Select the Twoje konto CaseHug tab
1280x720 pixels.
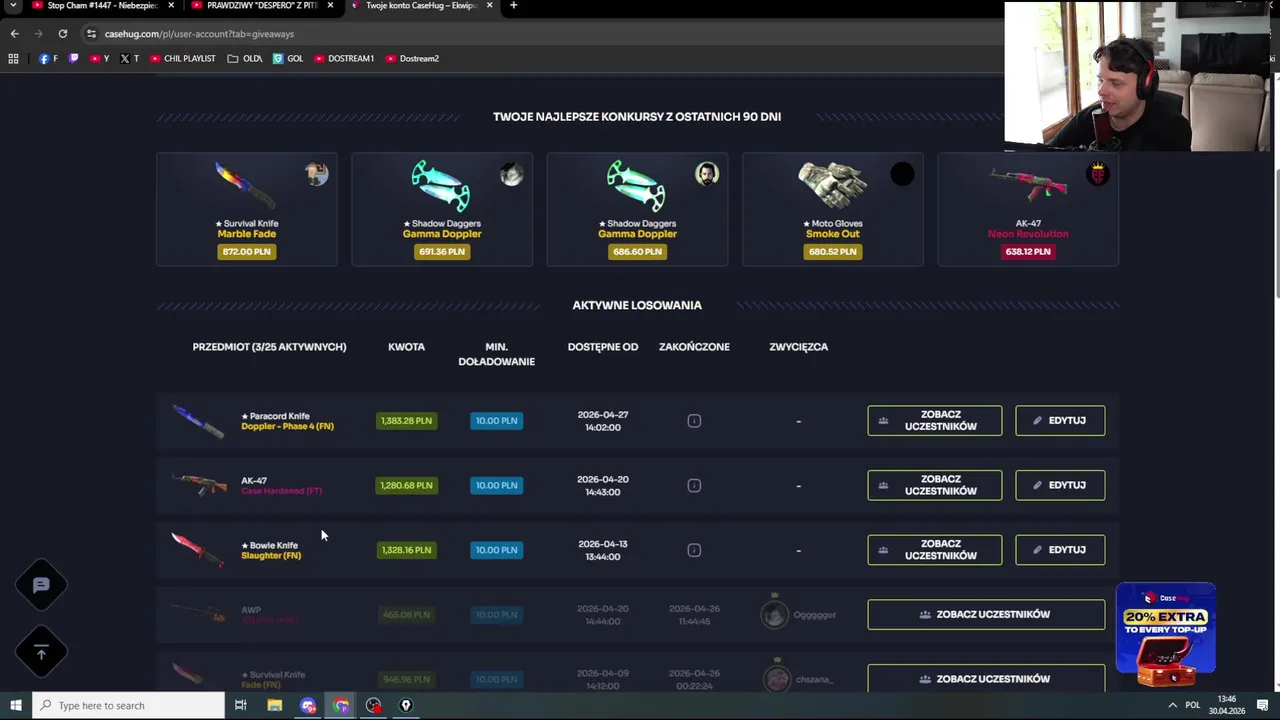pos(420,6)
